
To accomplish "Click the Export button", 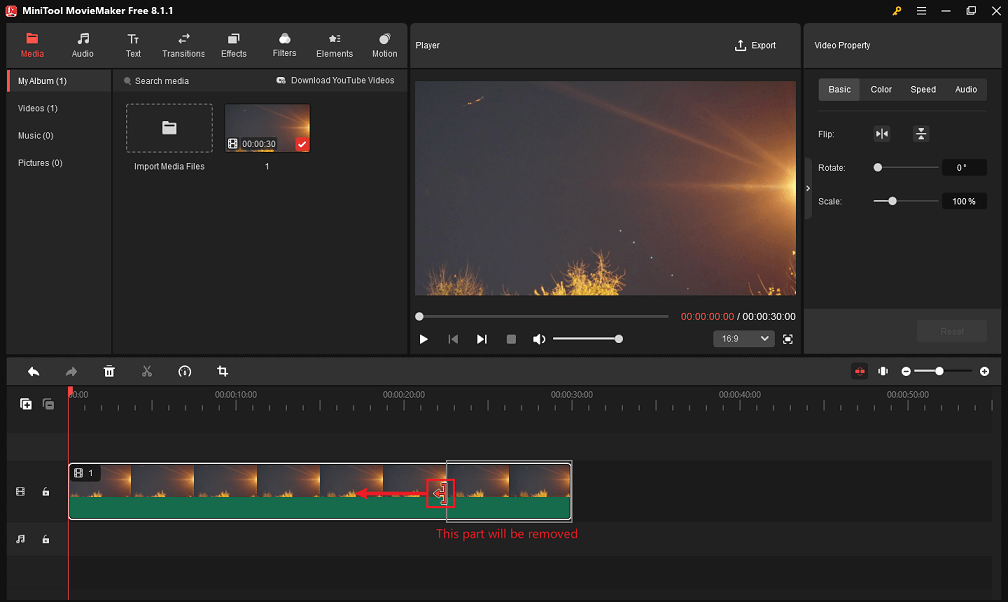I will pyautogui.click(x=755, y=46).
